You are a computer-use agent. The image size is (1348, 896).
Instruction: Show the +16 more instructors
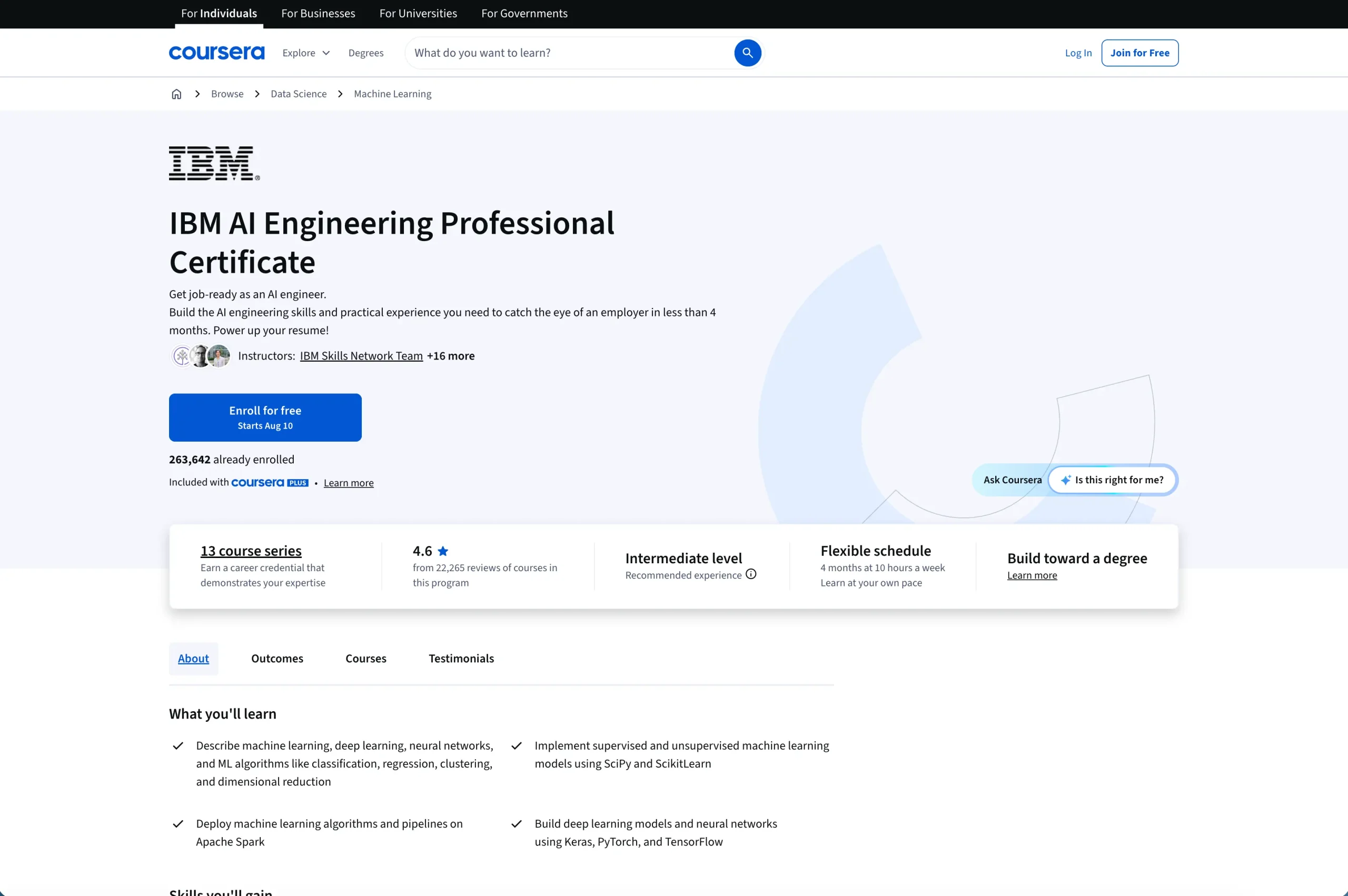click(x=451, y=356)
